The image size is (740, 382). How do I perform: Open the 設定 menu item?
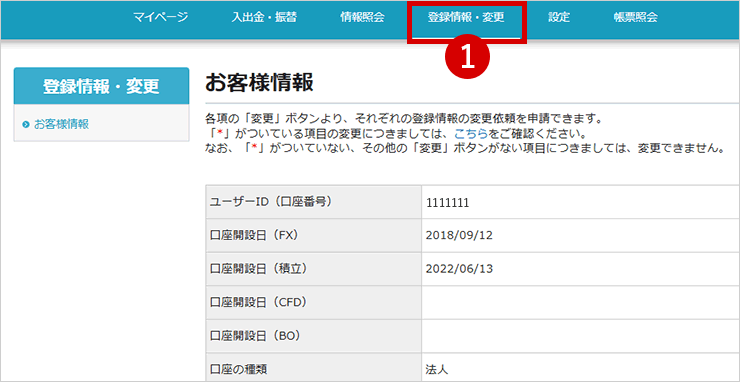(x=559, y=18)
